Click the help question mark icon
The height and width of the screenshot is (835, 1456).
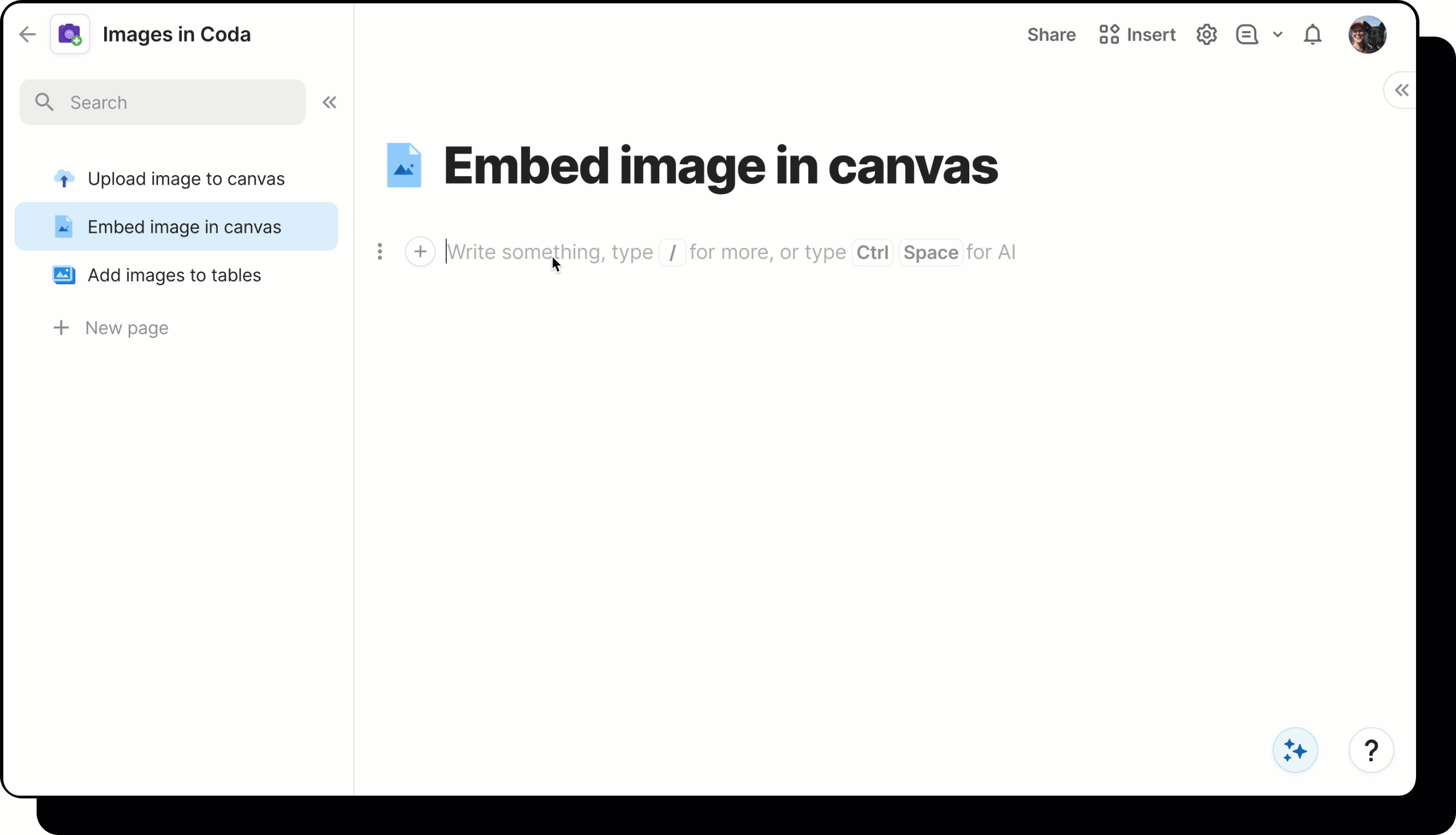[1371, 750]
